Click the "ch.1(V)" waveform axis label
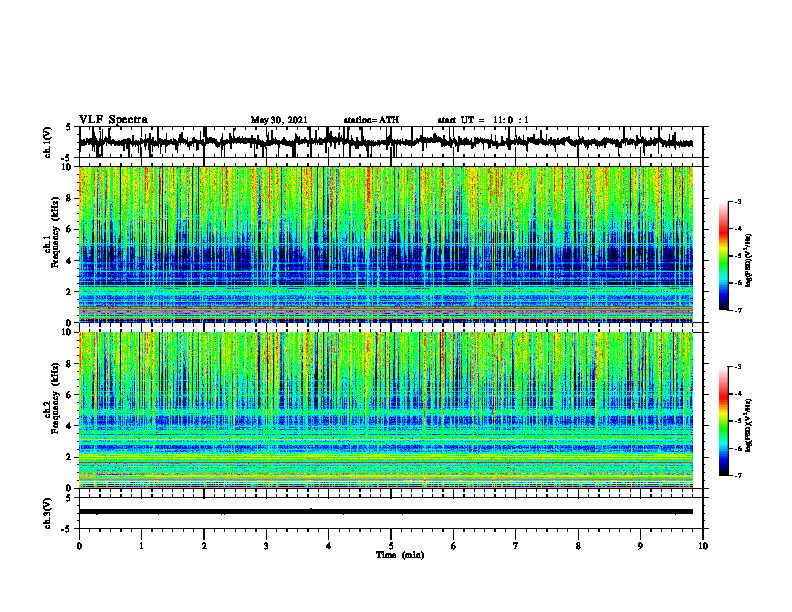 point(48,142)
